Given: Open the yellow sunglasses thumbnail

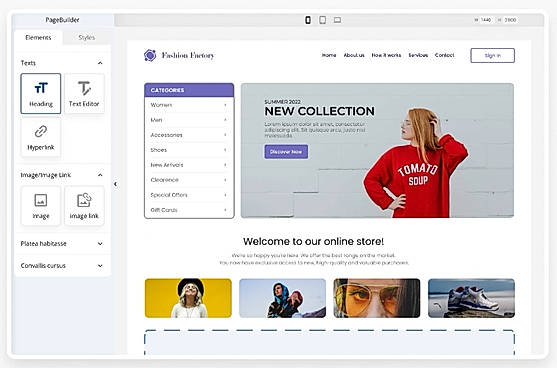Looking at the screenshot, I should click(377, 298).
